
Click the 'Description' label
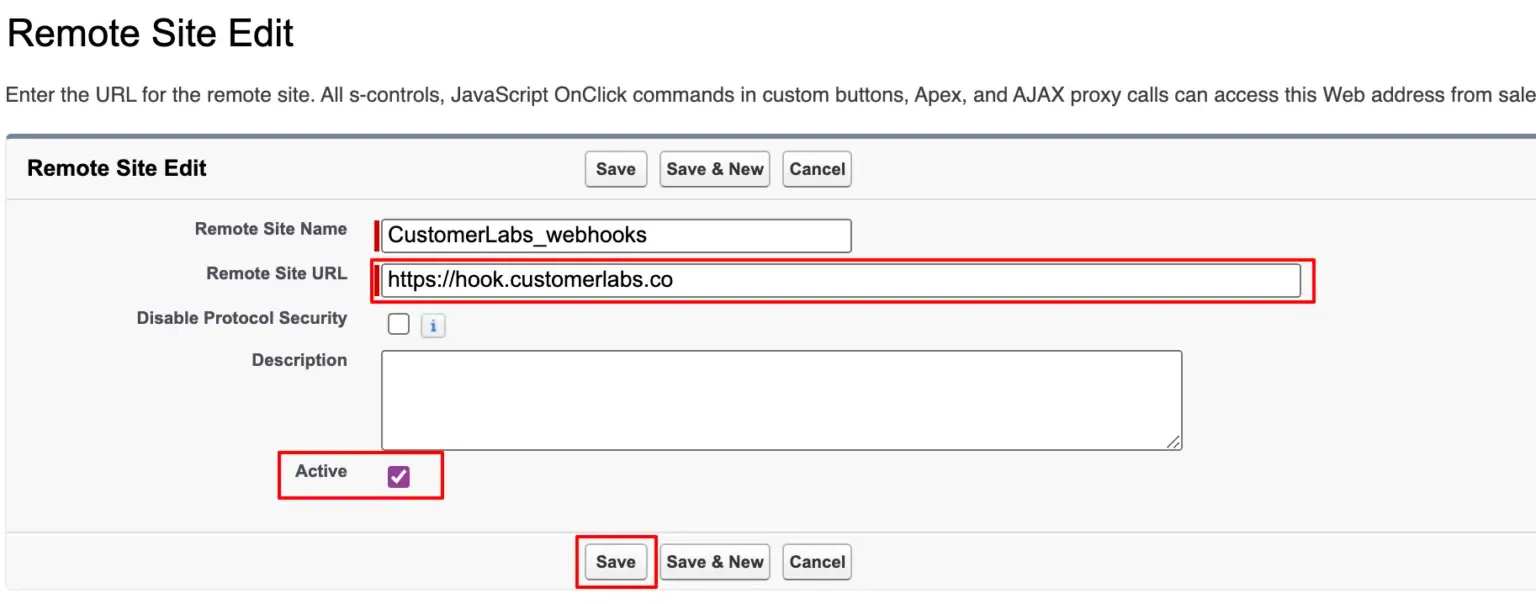pos(299,360)
